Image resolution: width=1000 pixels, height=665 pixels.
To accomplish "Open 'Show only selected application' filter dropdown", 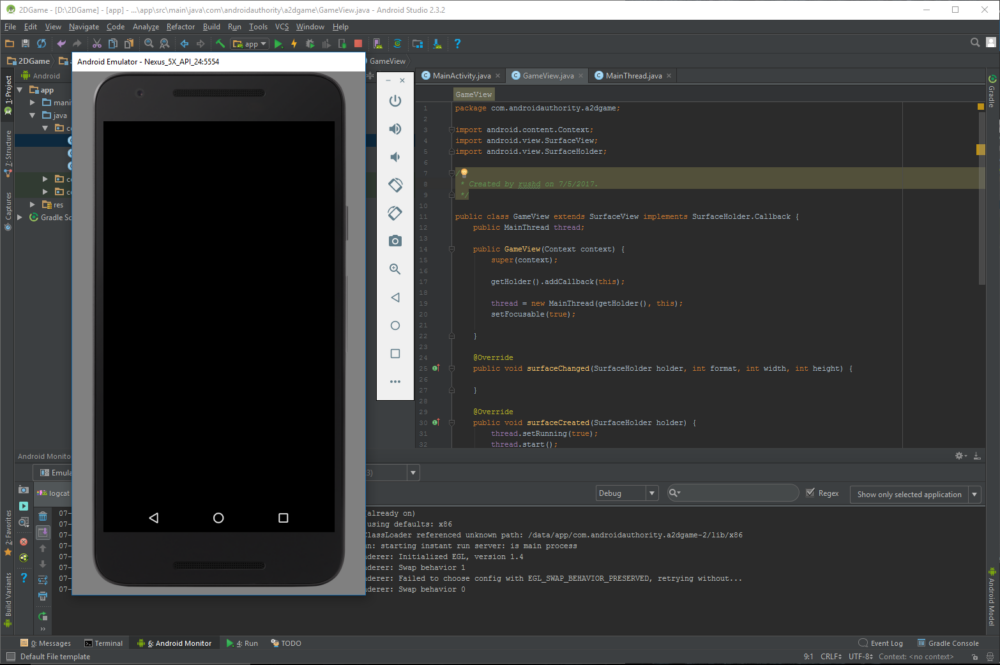I will point(914,494).
